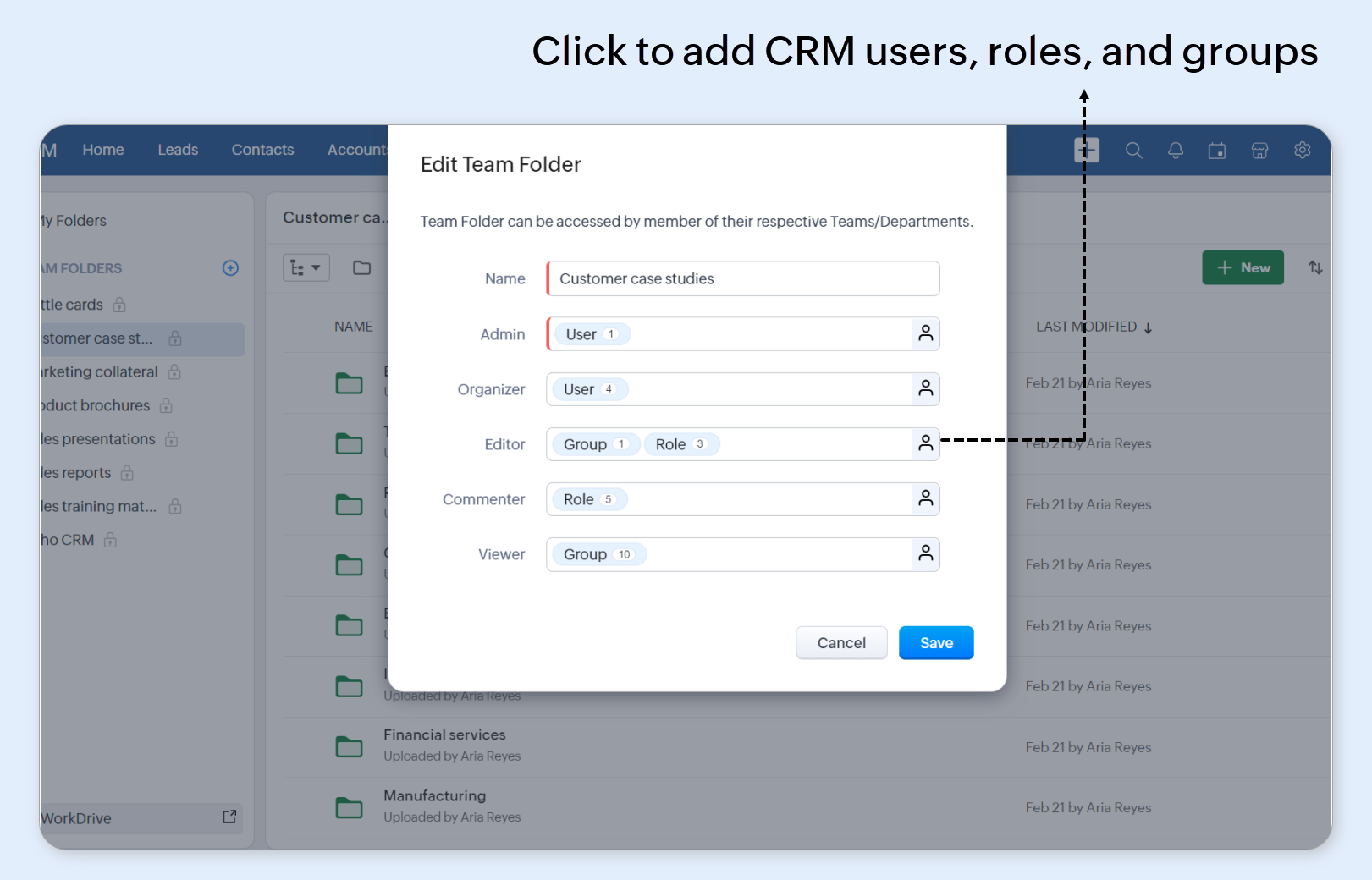Open the user picker for Editor field
This screenshot has width=1372, height=880.
[925, 444]
